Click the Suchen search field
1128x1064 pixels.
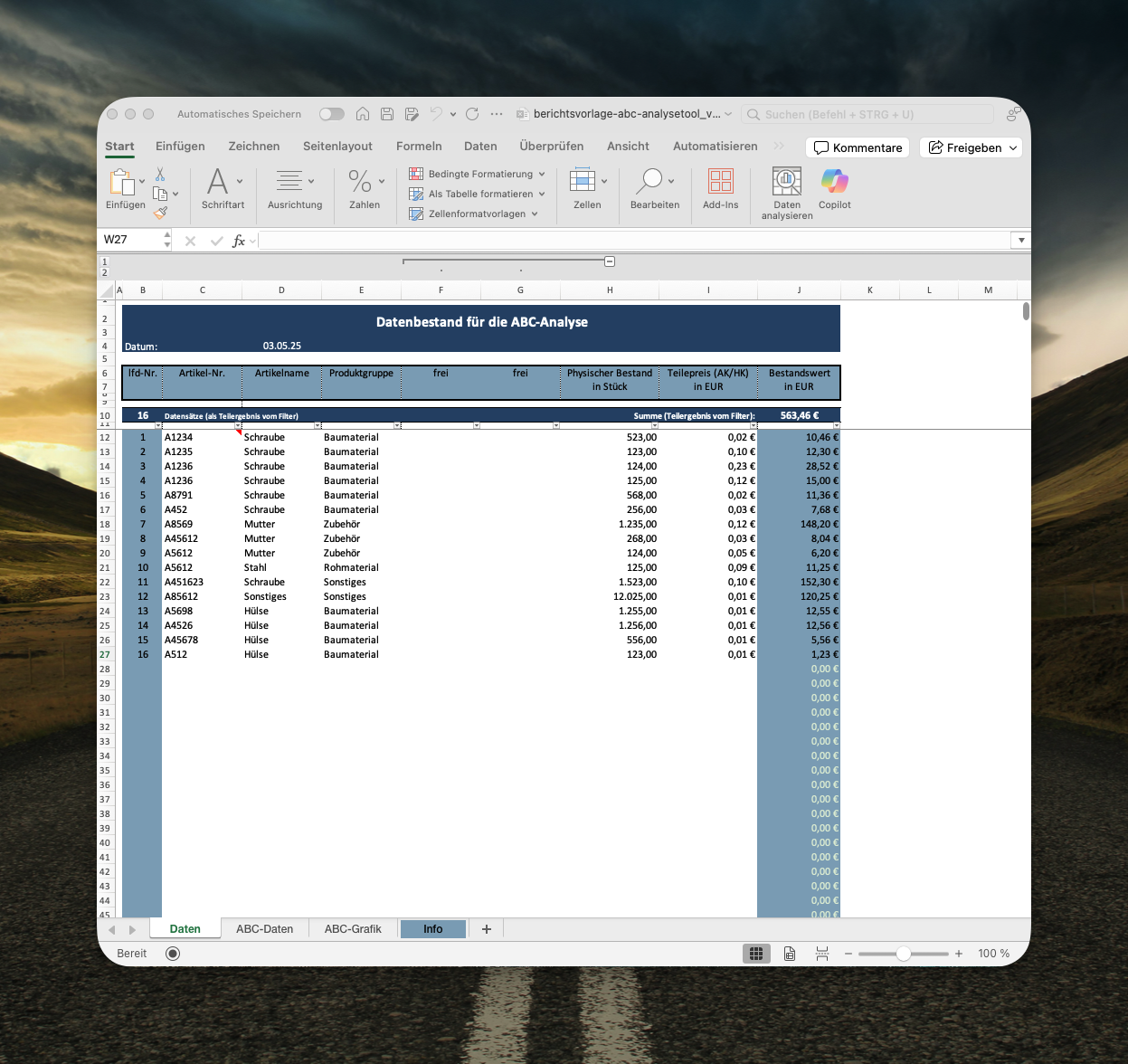click(867, 115)
